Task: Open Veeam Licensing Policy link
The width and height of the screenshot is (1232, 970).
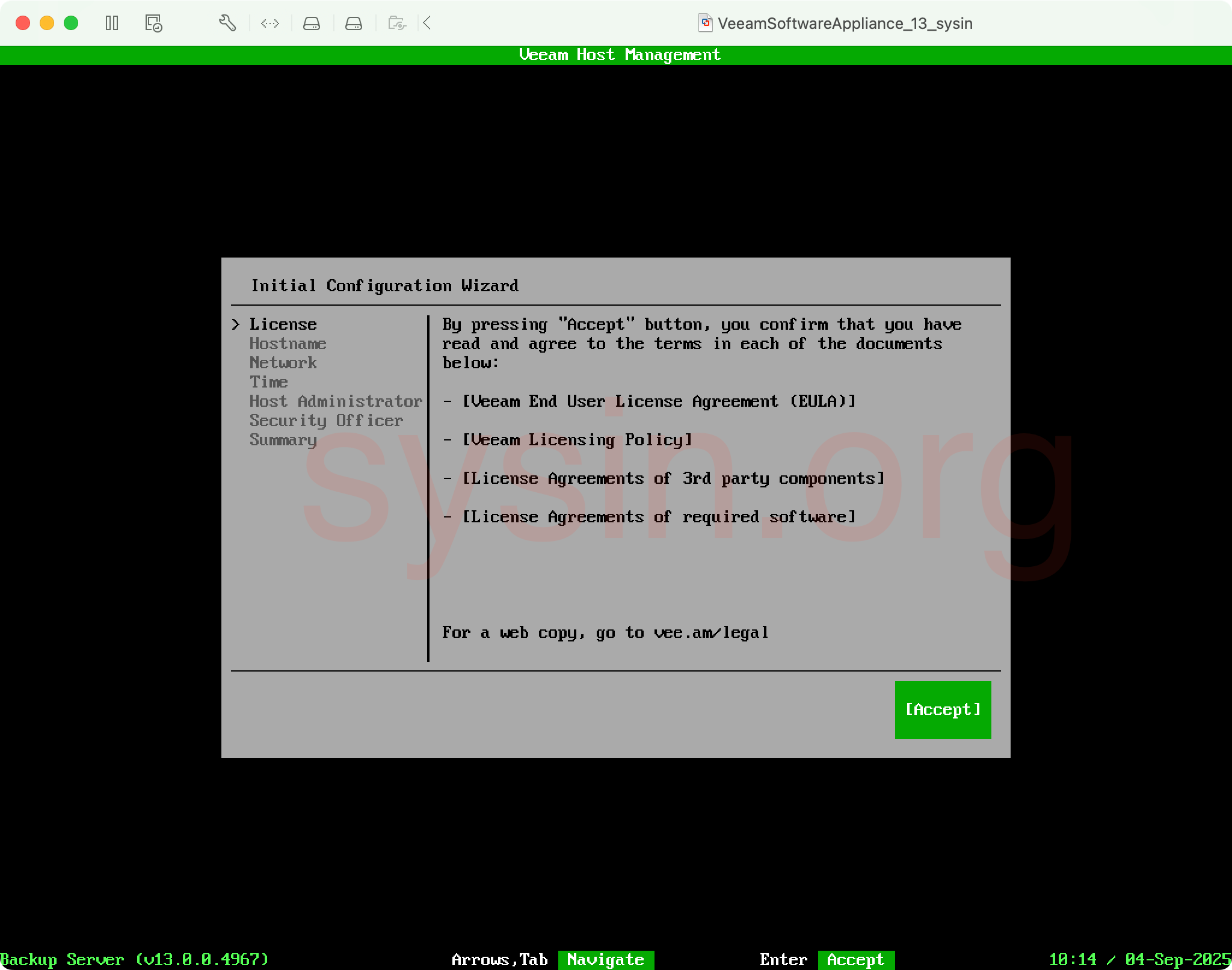Action: click(577, 440)
